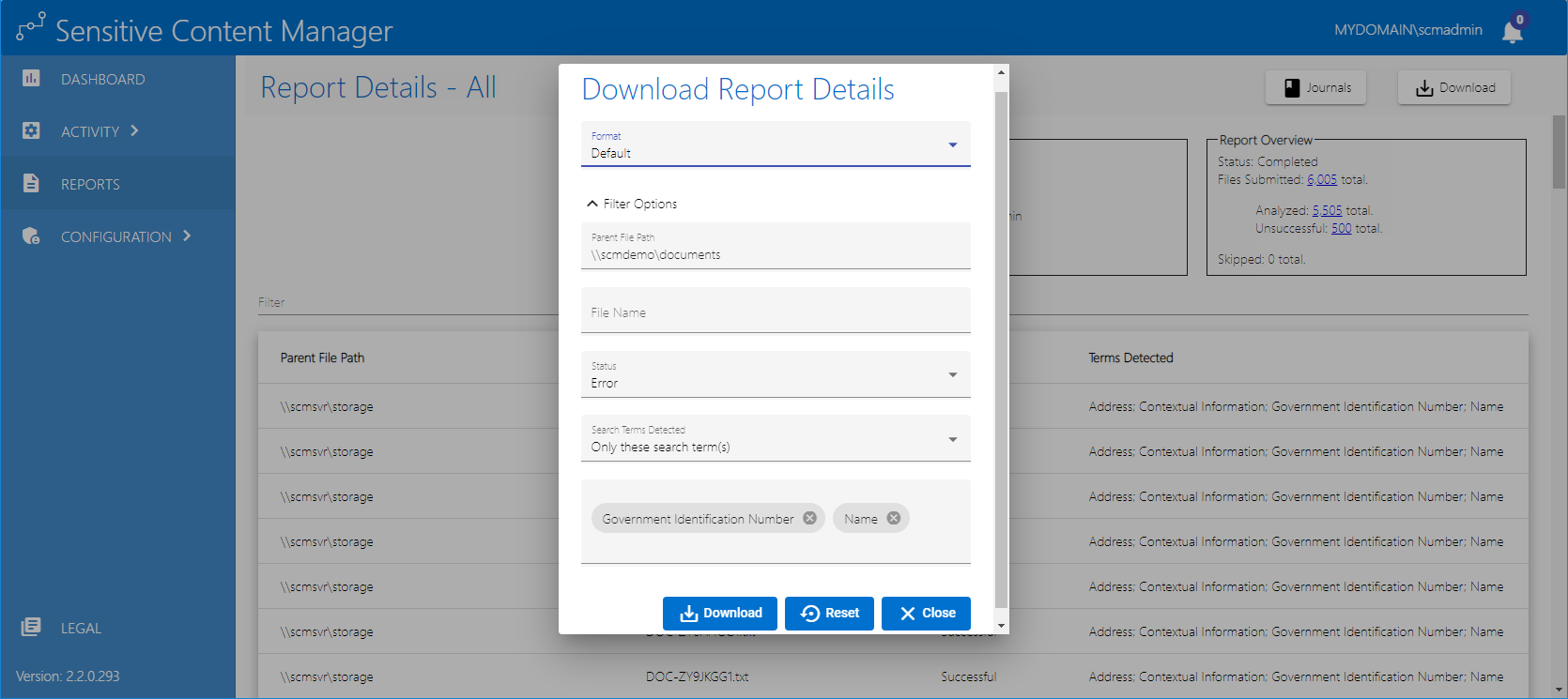This screenshot has height=699, width=1568.
Task: Click the Configuration icon in sidebar
Action: (x=31, y=236)
